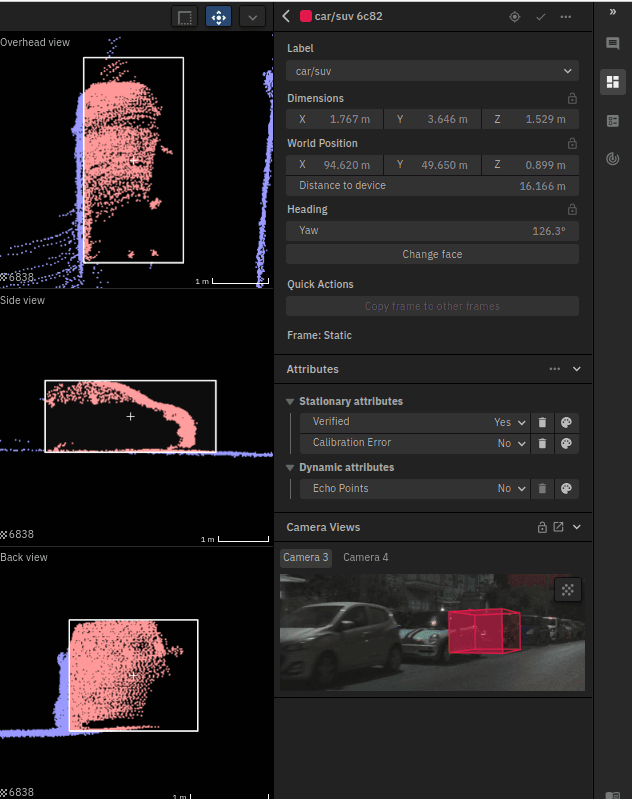The image size is (632, 799).
Task: Edit Dimensions Z value 1.529 m
Action: [531, 119]
